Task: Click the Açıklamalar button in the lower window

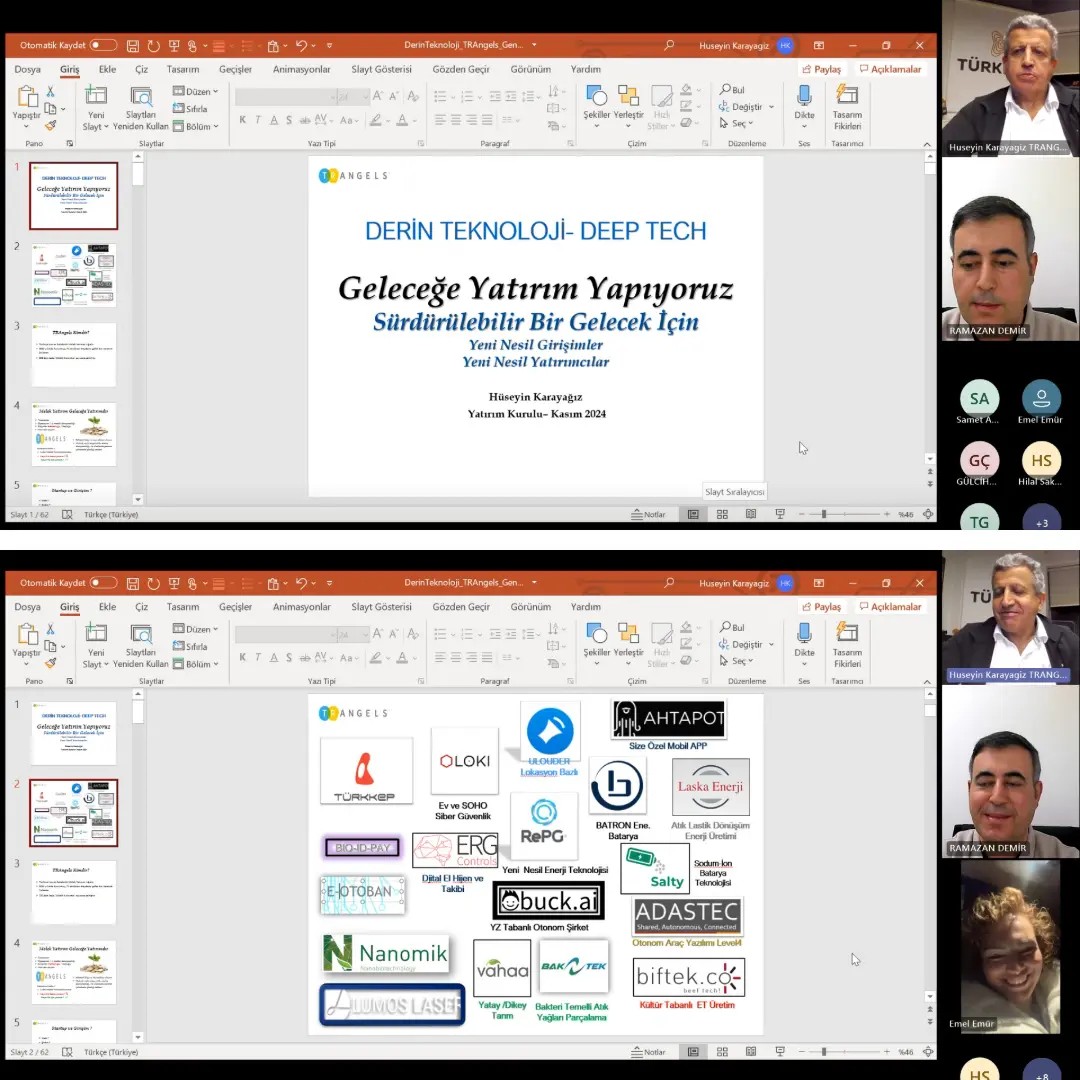Action: click(890, 607)
